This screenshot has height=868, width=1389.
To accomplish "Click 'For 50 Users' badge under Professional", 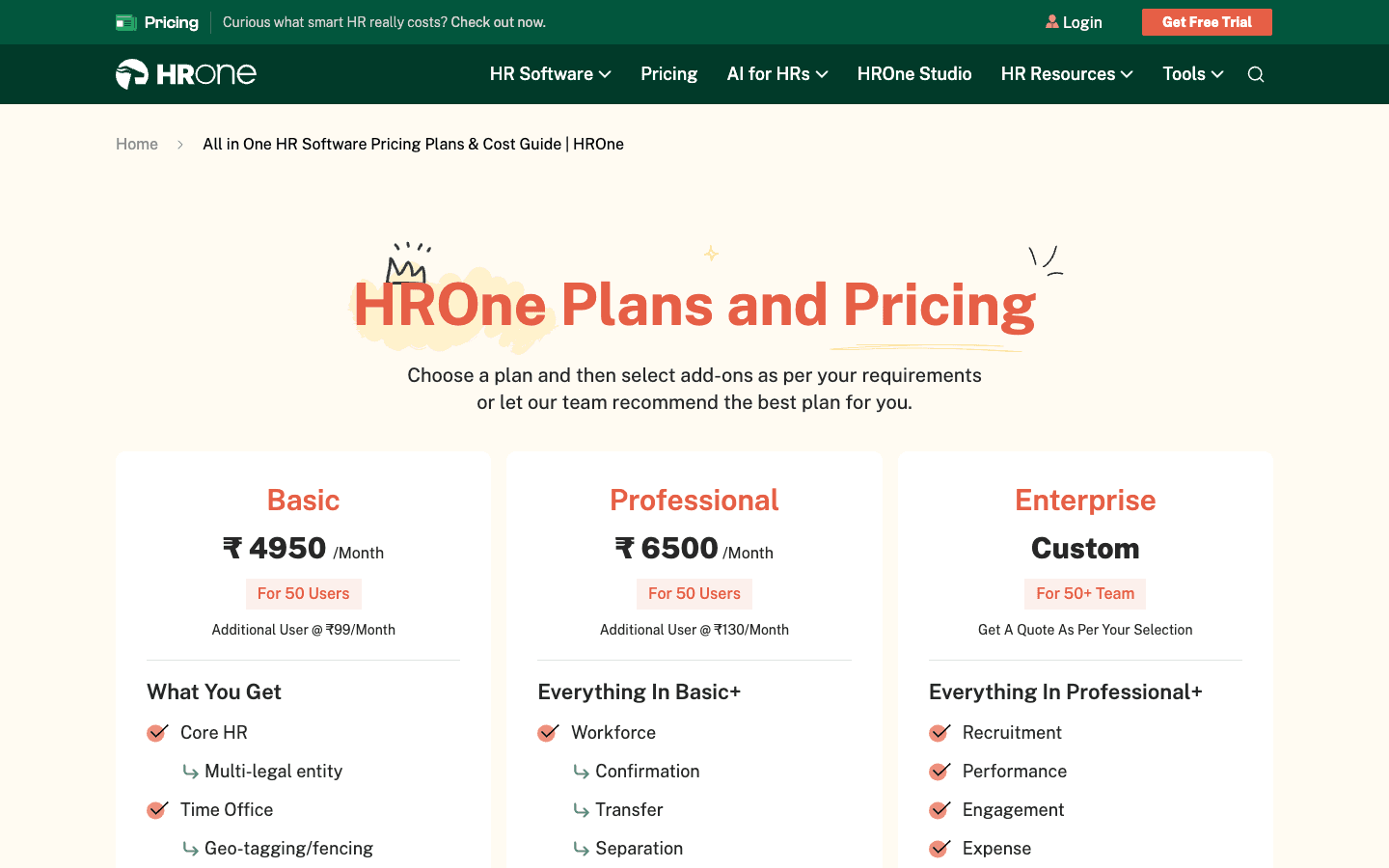I will tap(694, 594).
